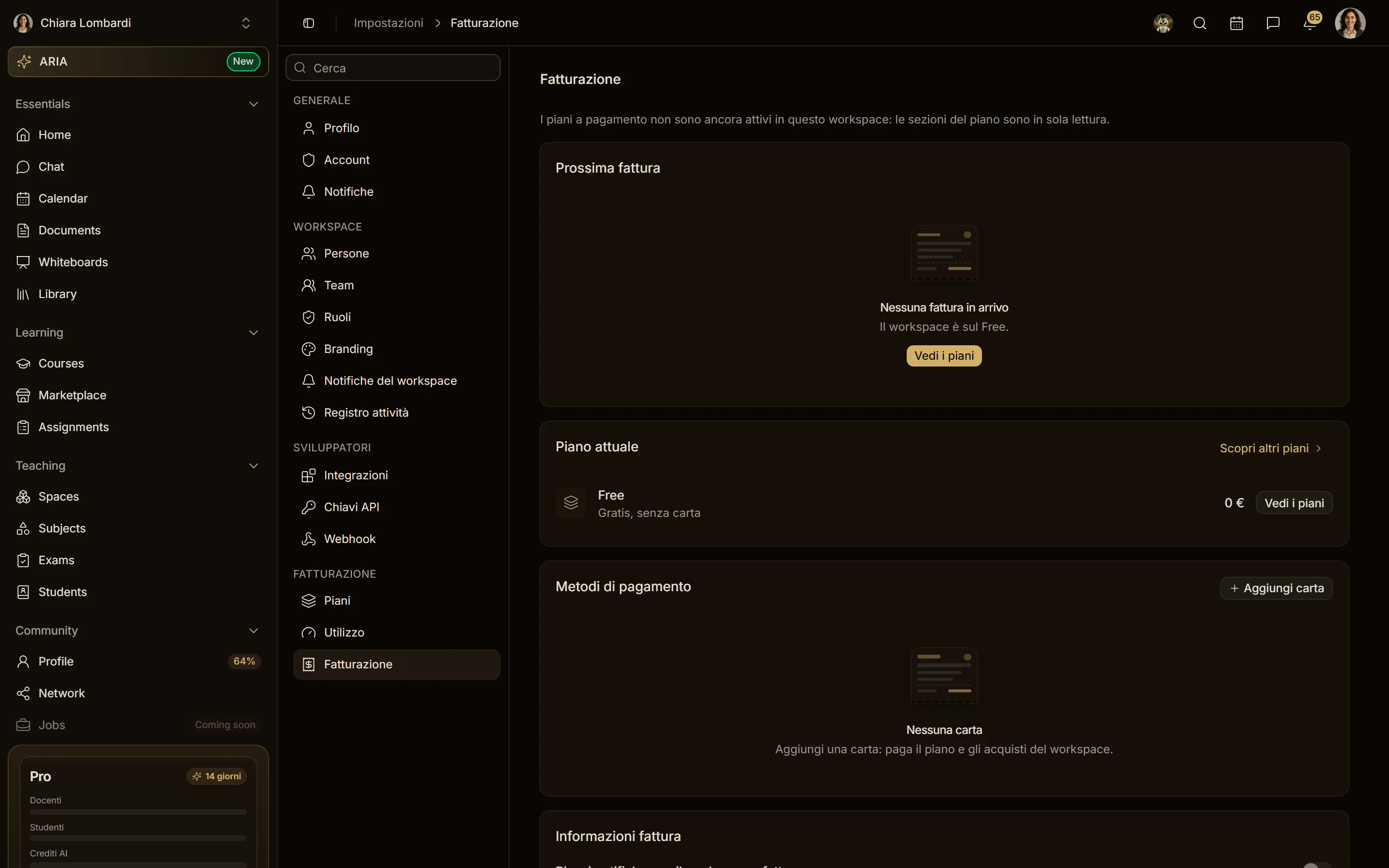Collapse the Learning section
Image resolution: width=1389 pixels, height=868 pixels.
tap(253, 332)
